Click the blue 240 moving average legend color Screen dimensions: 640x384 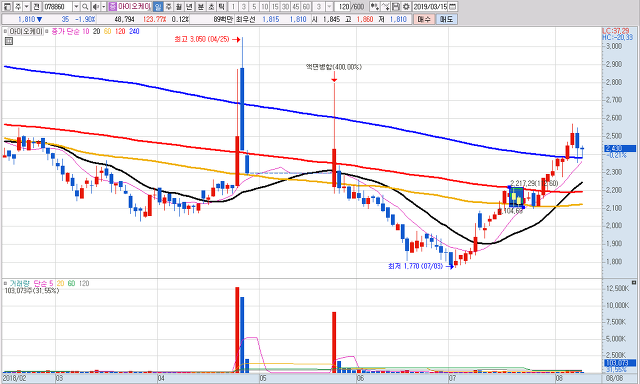(x=134, y=31)
